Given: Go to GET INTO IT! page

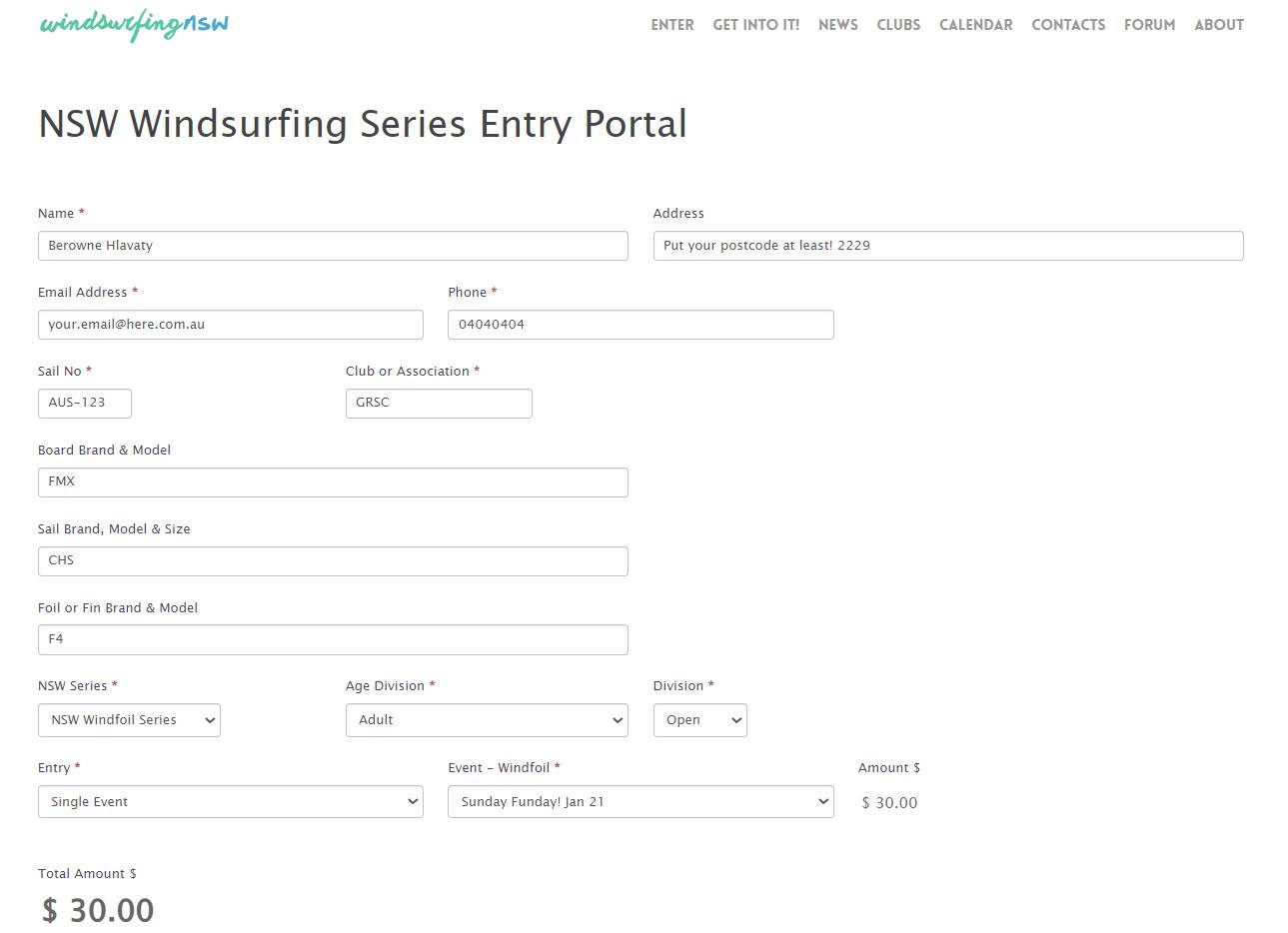Looking at the screenshot, I should 755,25.
